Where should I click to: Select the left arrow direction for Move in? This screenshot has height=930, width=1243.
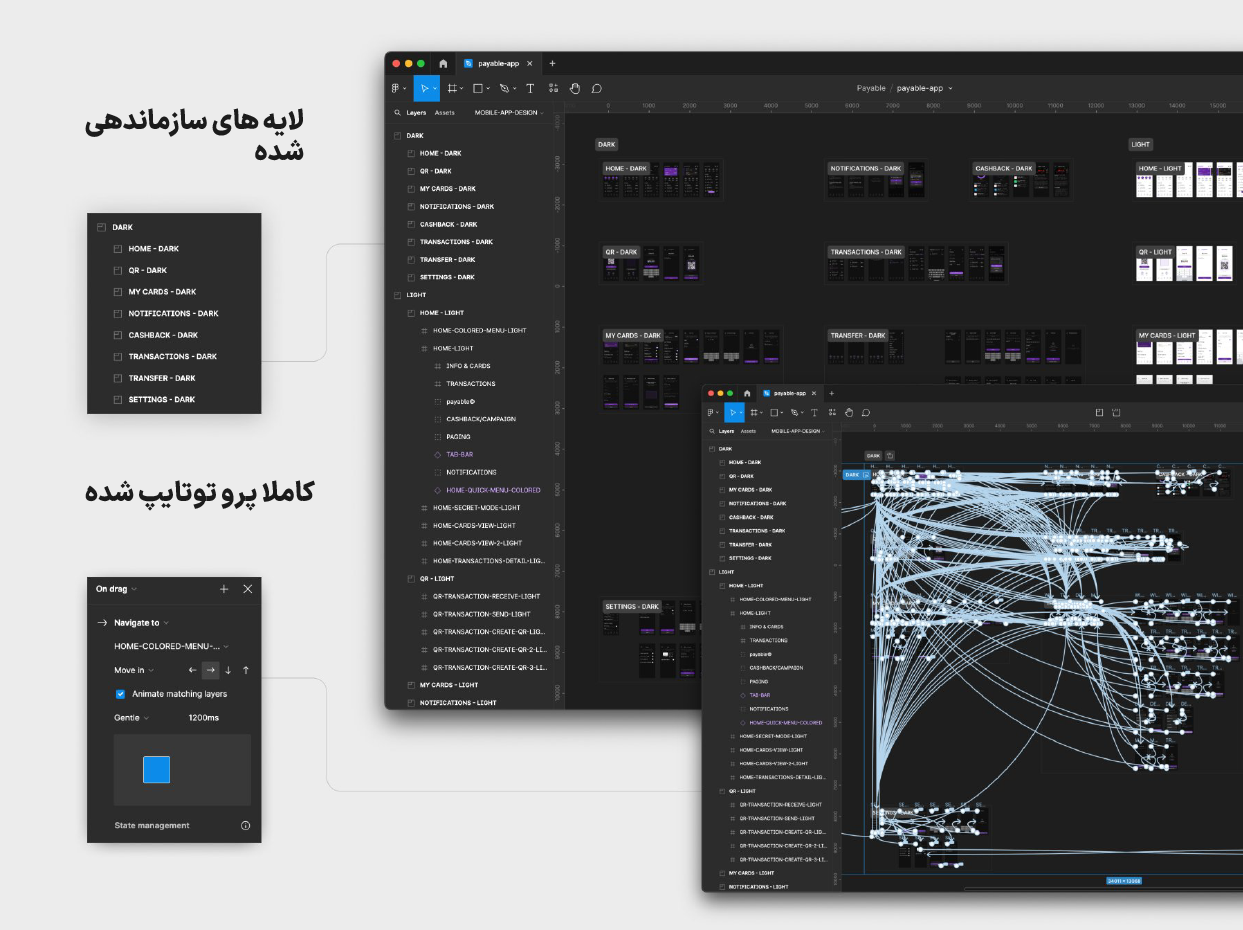[x=192, y=670]
